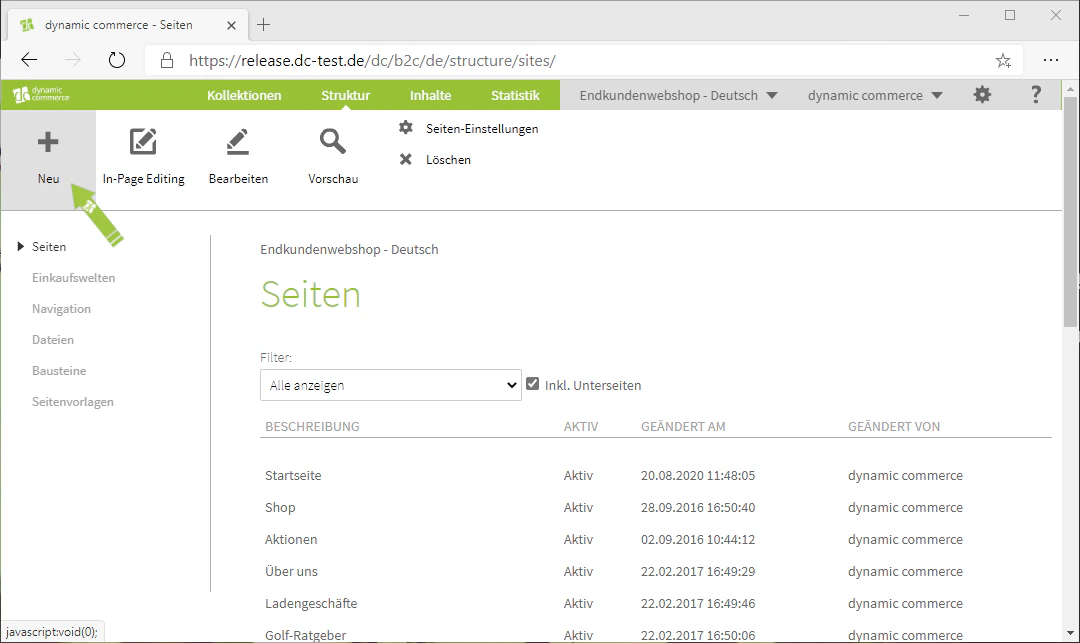Go to Statistik menu

pyautogui.click(x=515, y=96)
